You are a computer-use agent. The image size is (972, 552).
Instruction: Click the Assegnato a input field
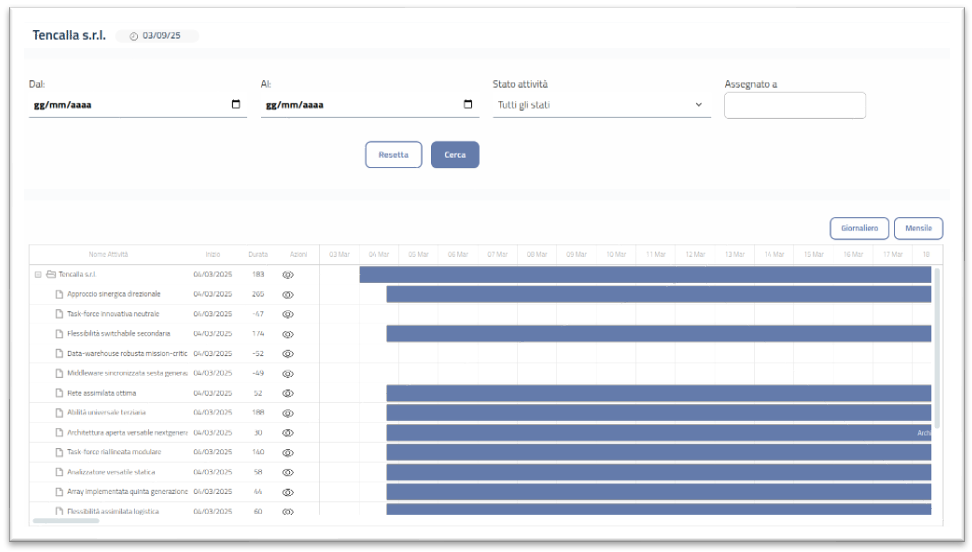(x=794, y=105)
